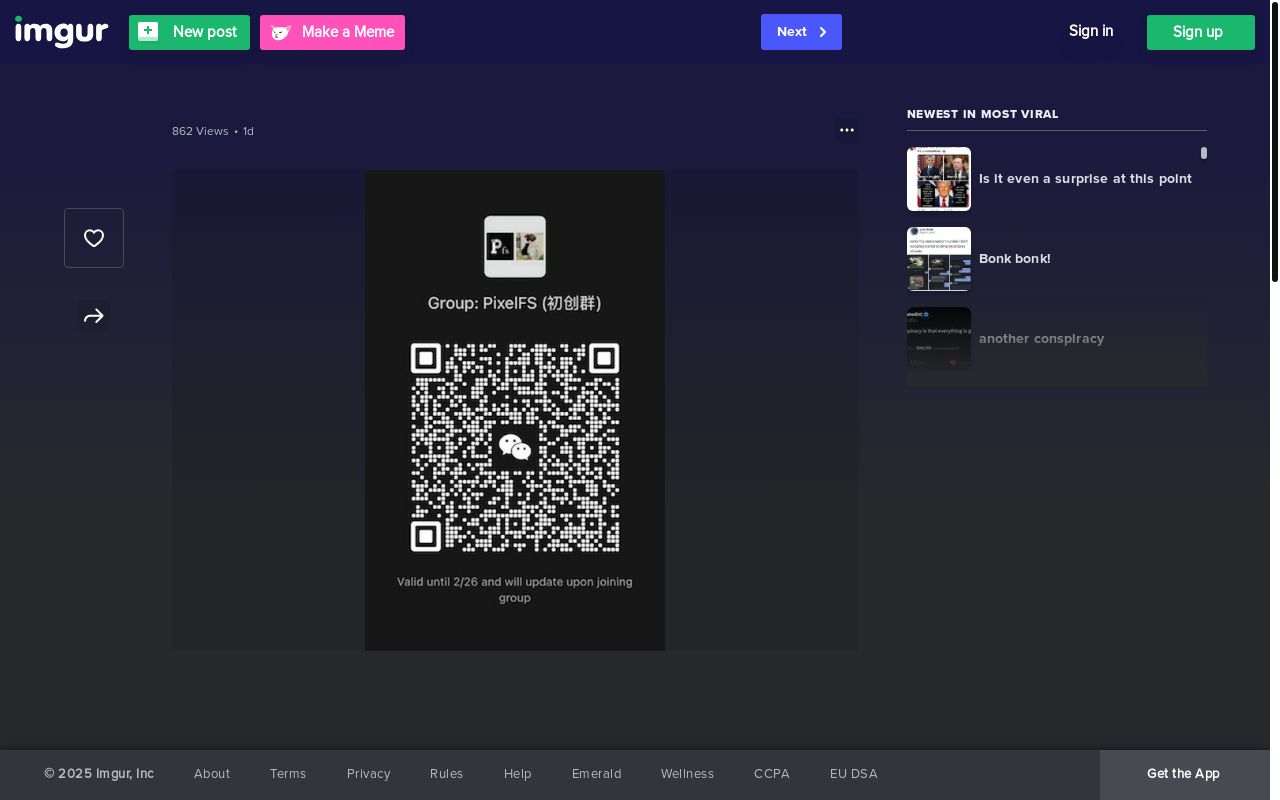Viewport: 1280px width, 800px height.
Task: Click the QR code image in the post
Action: [515, 410]
